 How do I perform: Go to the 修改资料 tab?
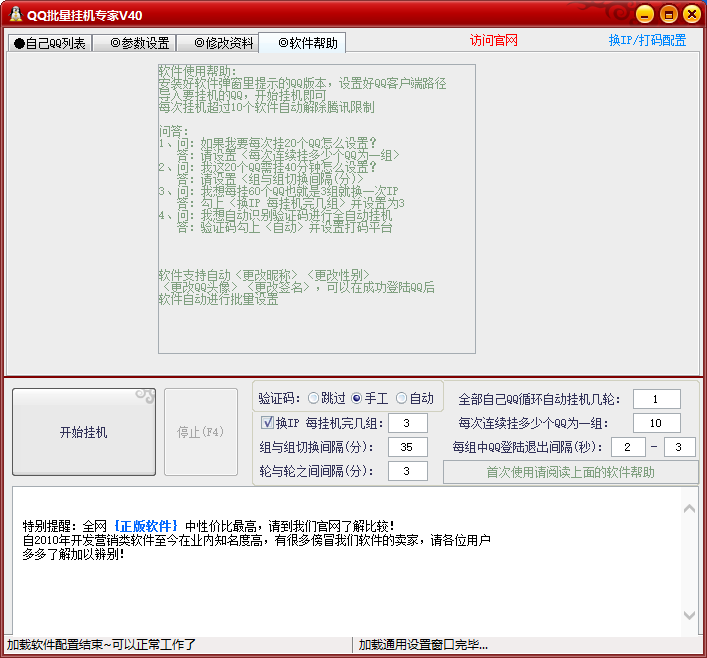pyautogui.click(x=218, y=43)
